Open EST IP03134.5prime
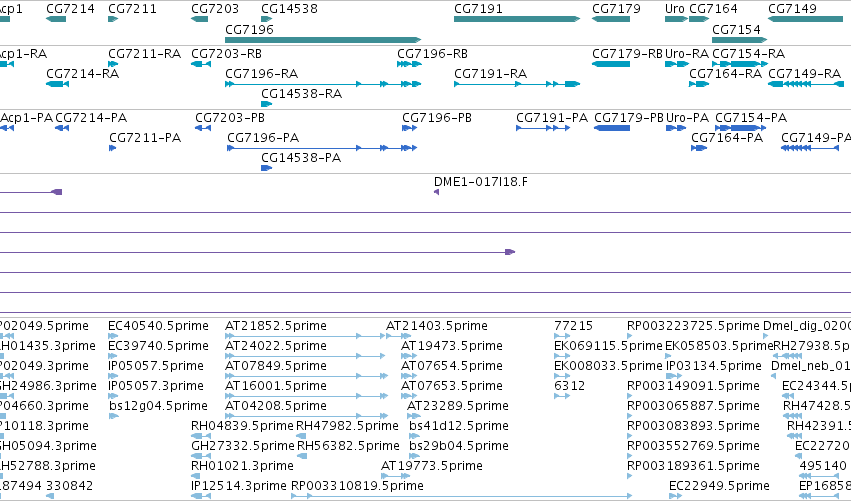The width and height of the screenshot is (851, 501). point(714,366)
